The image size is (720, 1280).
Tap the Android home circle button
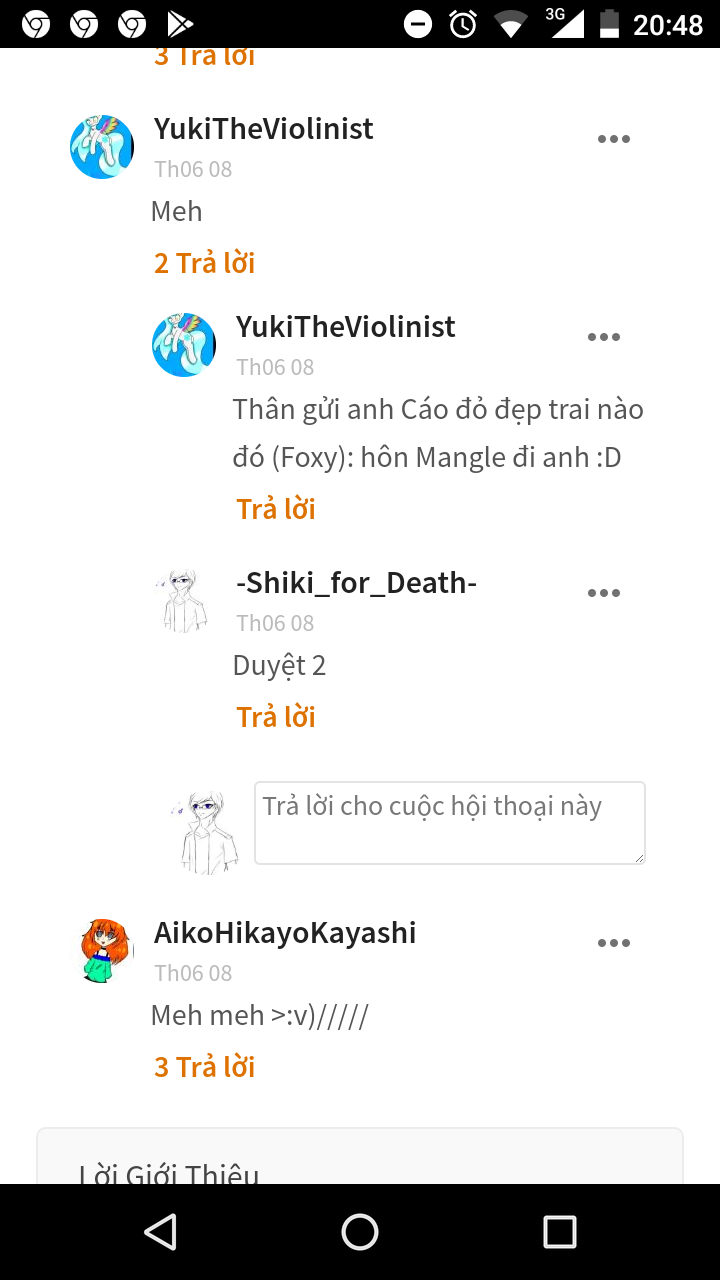[x=360, y=1232]
